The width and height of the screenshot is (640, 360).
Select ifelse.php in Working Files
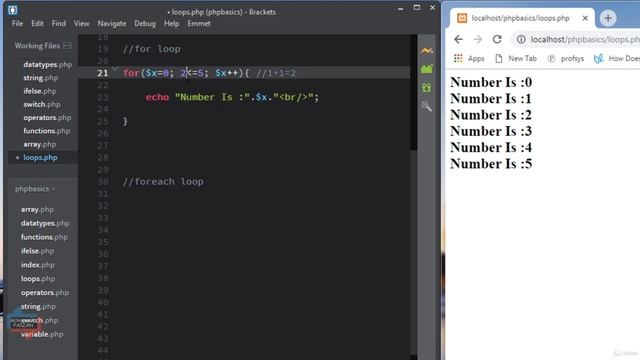pyautogui.click(x=40, y=91)
